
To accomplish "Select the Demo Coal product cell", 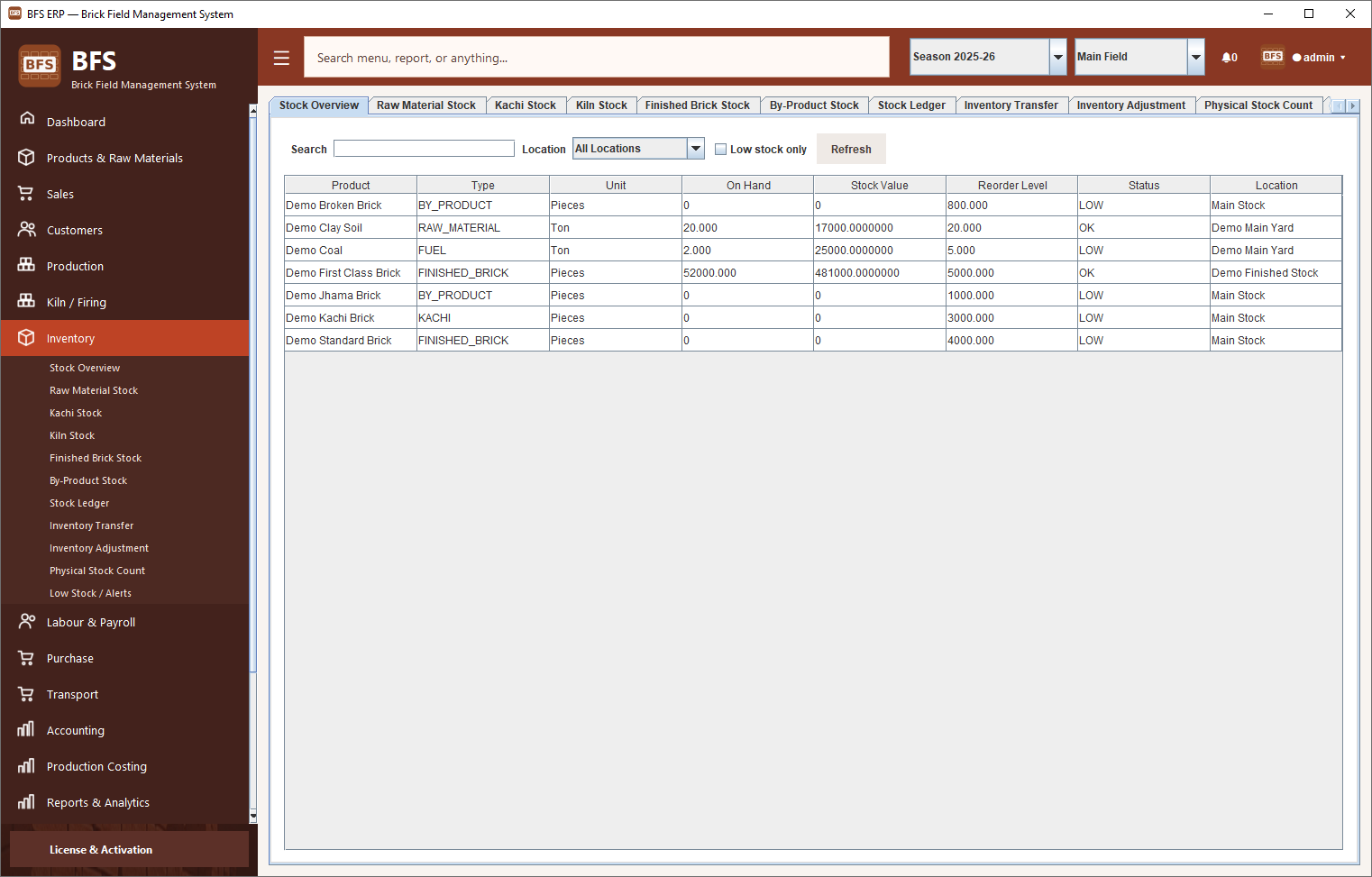I will (x=351, y=251).
